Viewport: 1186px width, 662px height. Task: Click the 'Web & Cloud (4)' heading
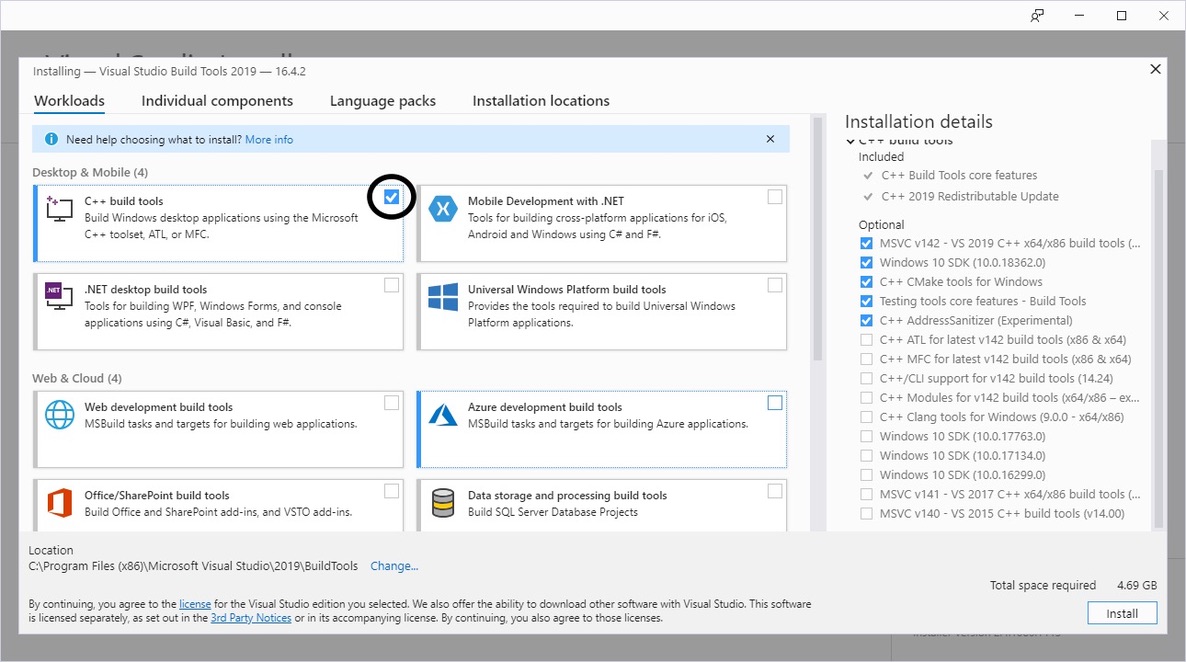(76, 378)
